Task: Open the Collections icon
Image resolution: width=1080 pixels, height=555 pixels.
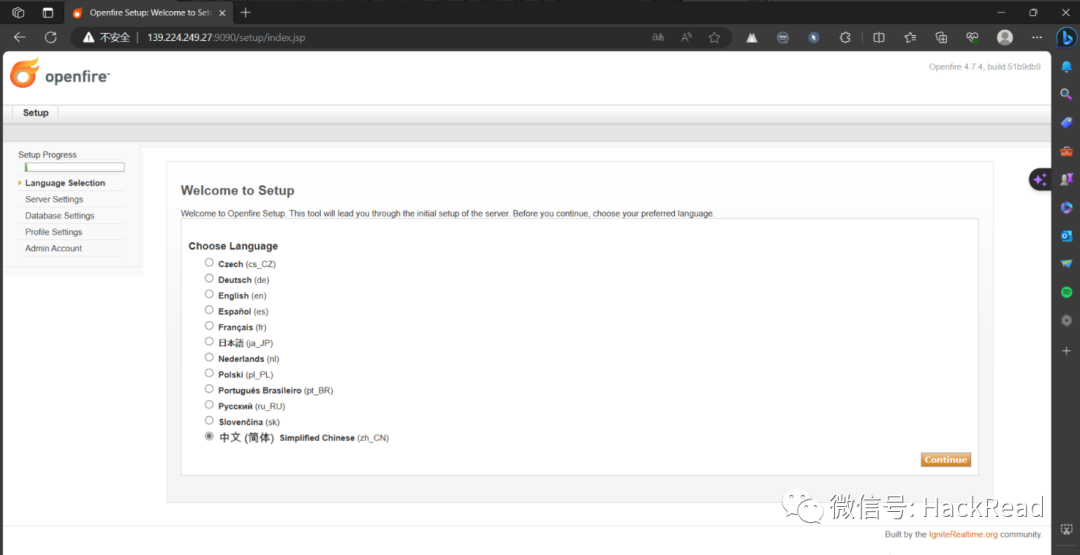Action: point(942,37)
